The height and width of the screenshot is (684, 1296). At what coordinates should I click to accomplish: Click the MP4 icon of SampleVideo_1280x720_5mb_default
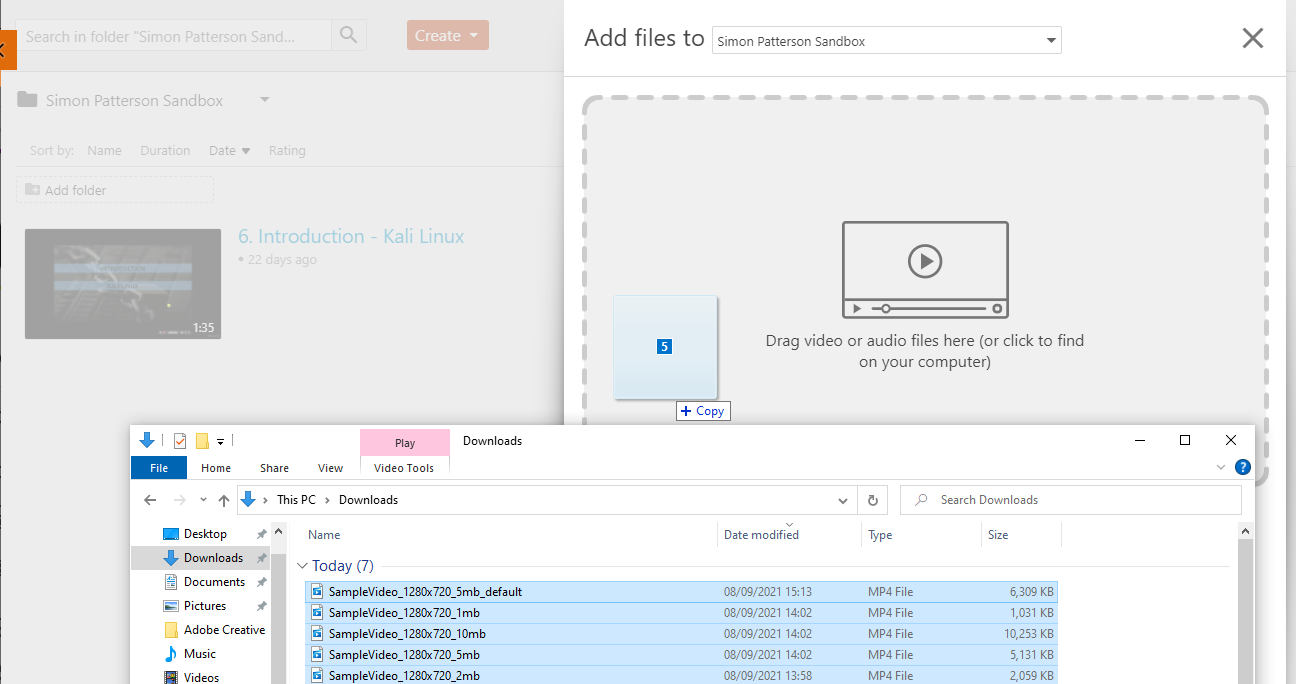pos(318,592)
